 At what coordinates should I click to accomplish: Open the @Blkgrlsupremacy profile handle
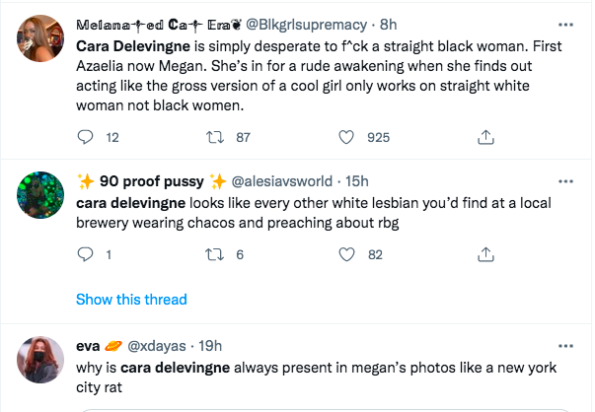(306, 25)
